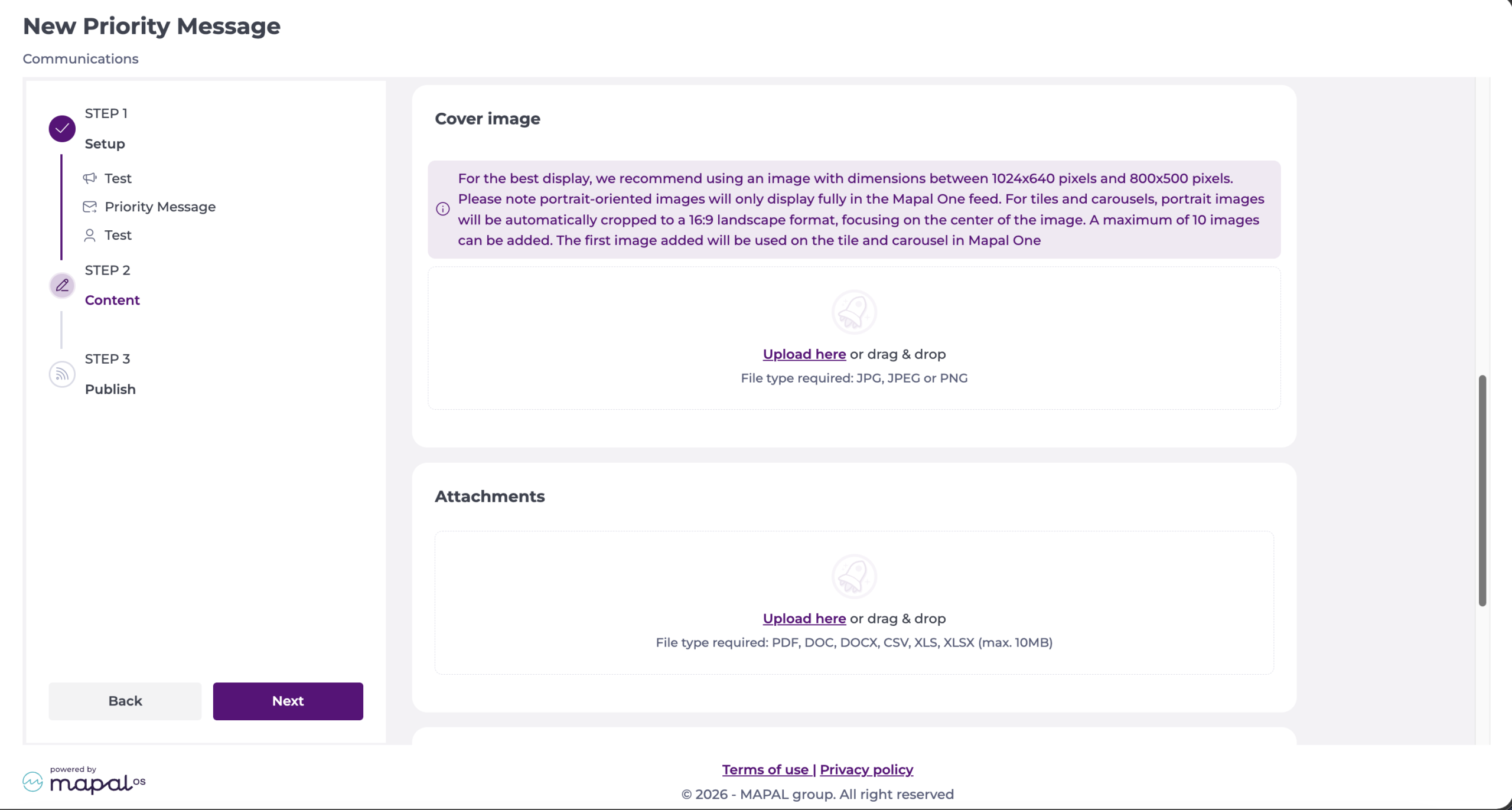The width and height of the screenshot is (1512, 810).
Task: Click the Back button
Action: tap(125, 701)
